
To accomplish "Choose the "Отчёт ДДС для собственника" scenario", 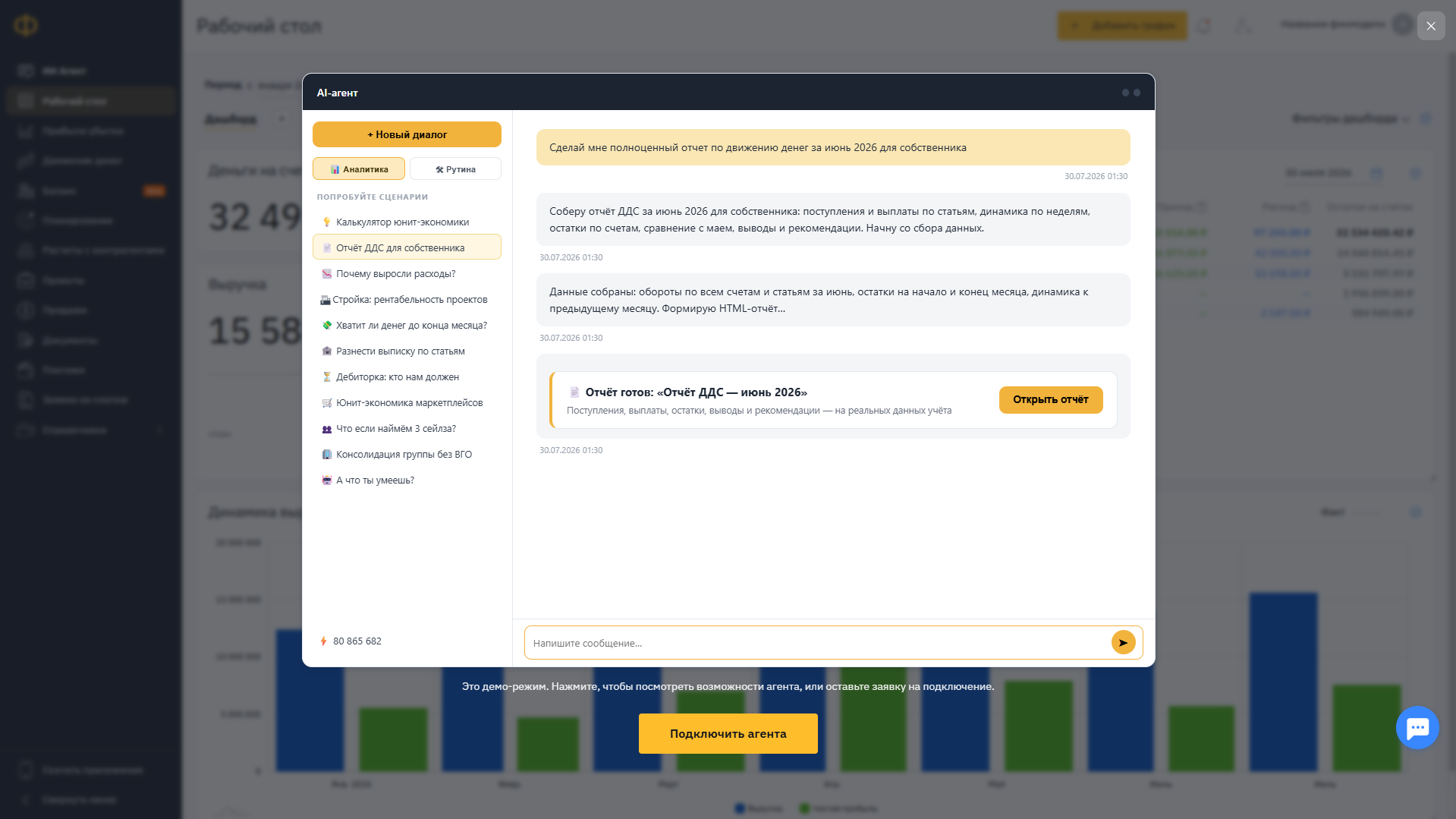I will pos(407,247).
